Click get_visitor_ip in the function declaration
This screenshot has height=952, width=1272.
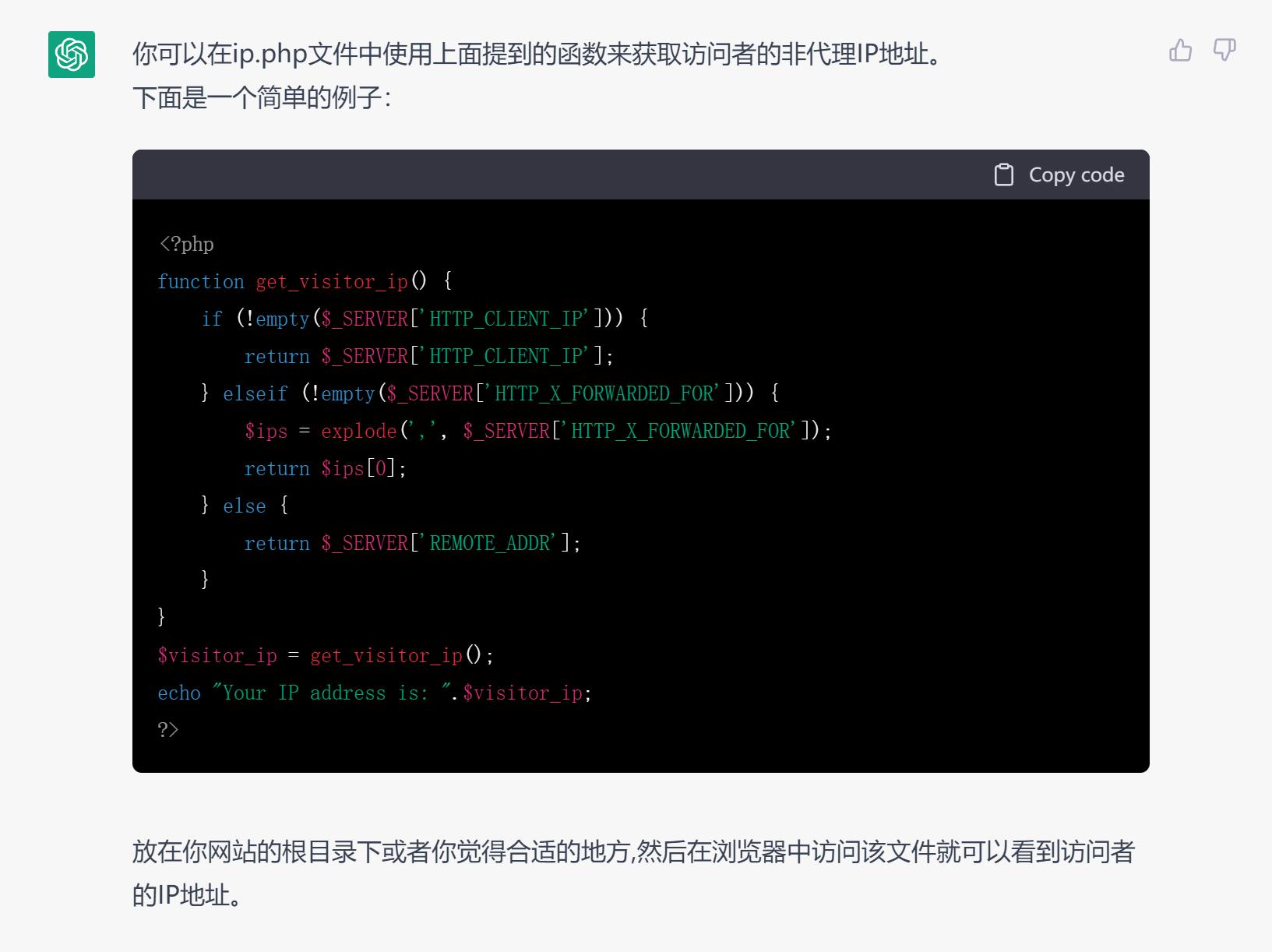point(332,281)
